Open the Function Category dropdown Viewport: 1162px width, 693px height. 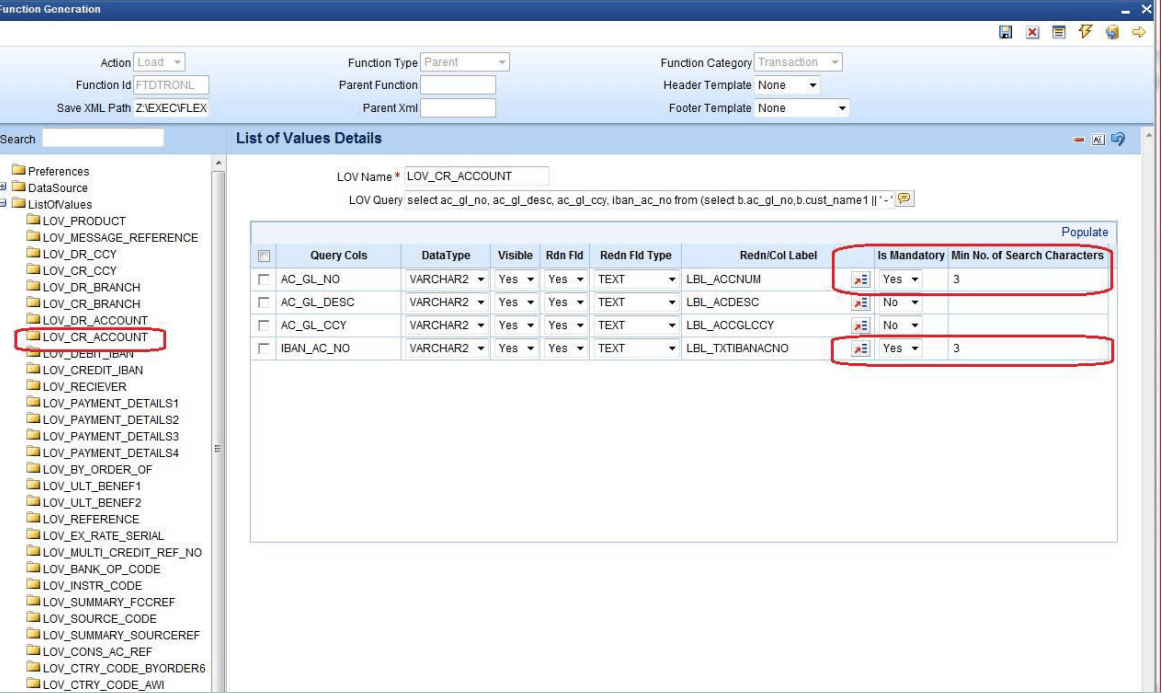798,62
